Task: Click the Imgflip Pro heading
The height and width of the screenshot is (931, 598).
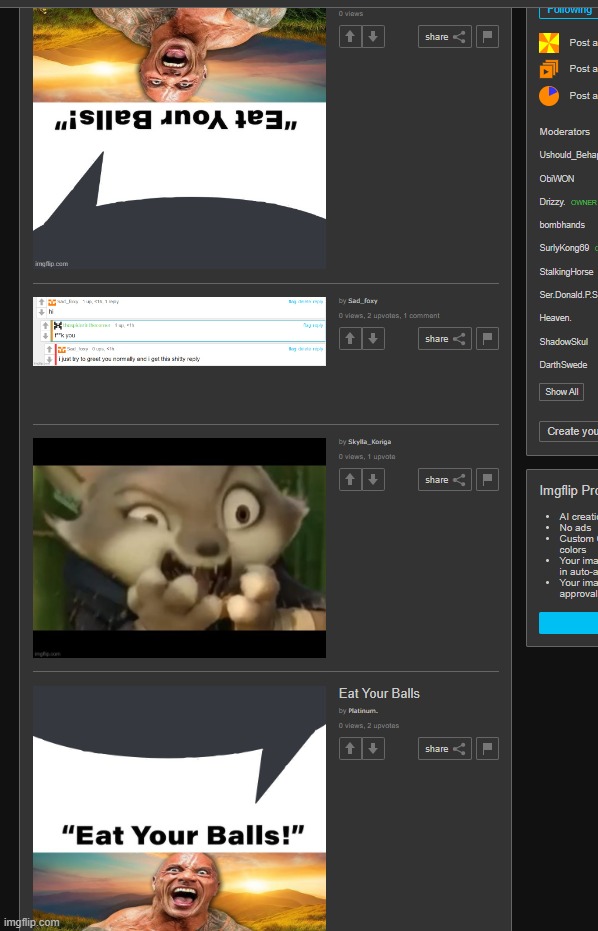Action: [568, 491]
